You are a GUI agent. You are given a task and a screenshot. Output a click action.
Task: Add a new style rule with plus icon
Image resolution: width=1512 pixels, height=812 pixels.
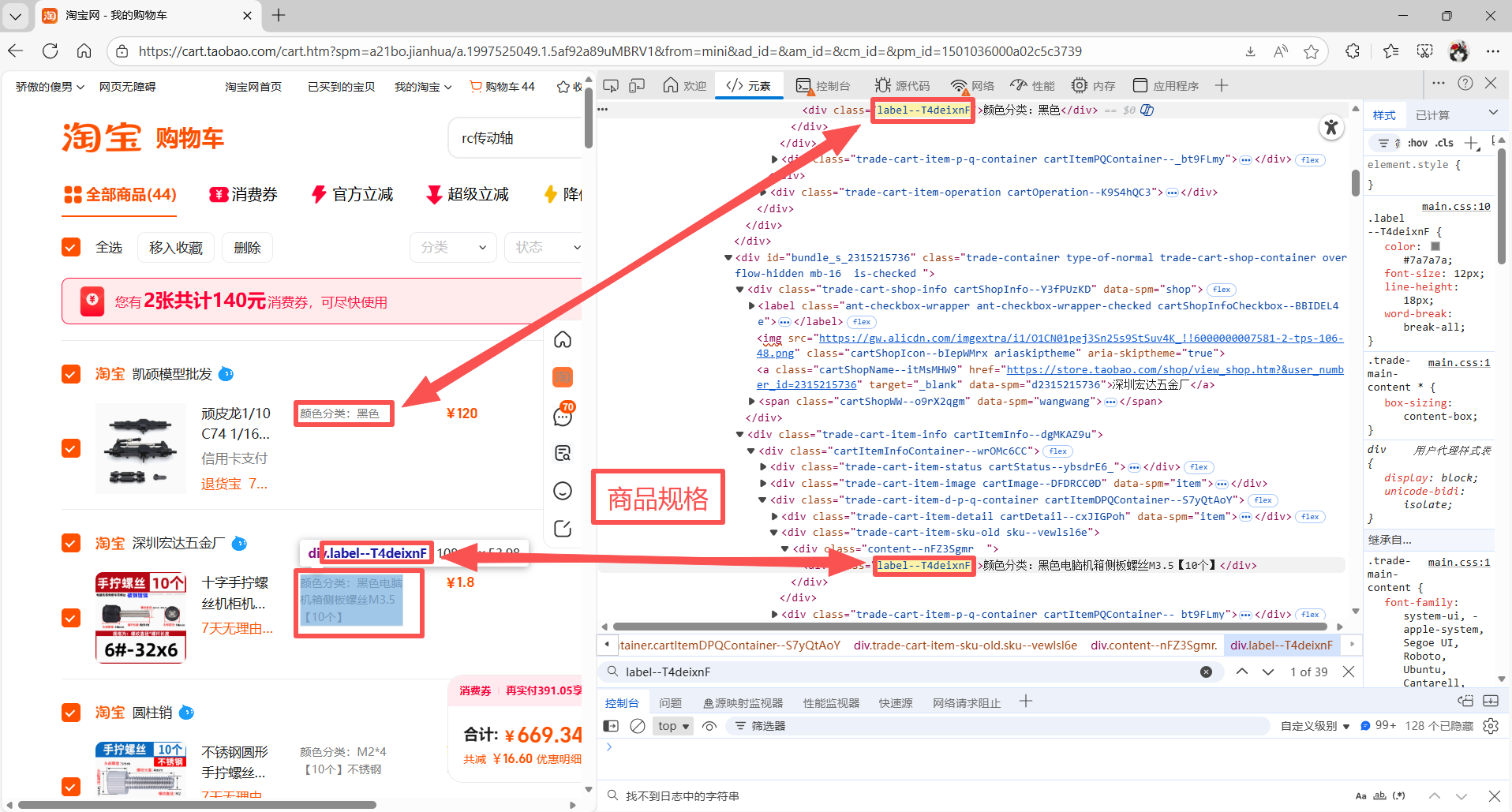tap(1472, 143)
